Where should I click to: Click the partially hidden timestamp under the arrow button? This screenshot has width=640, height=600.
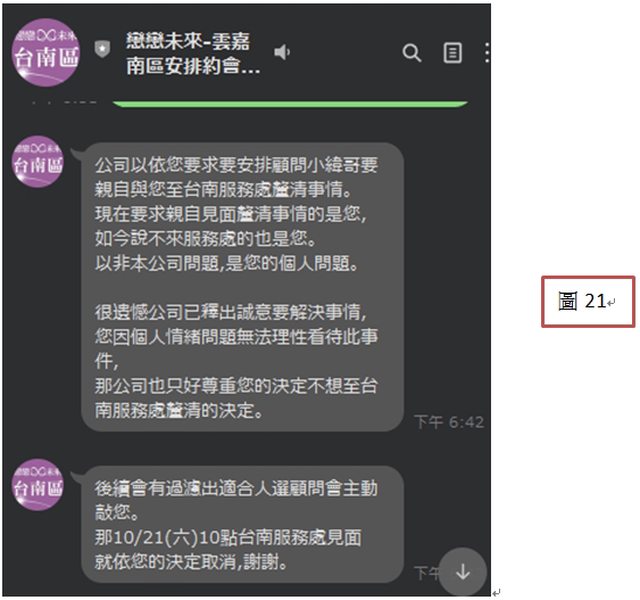click(427, 573)
